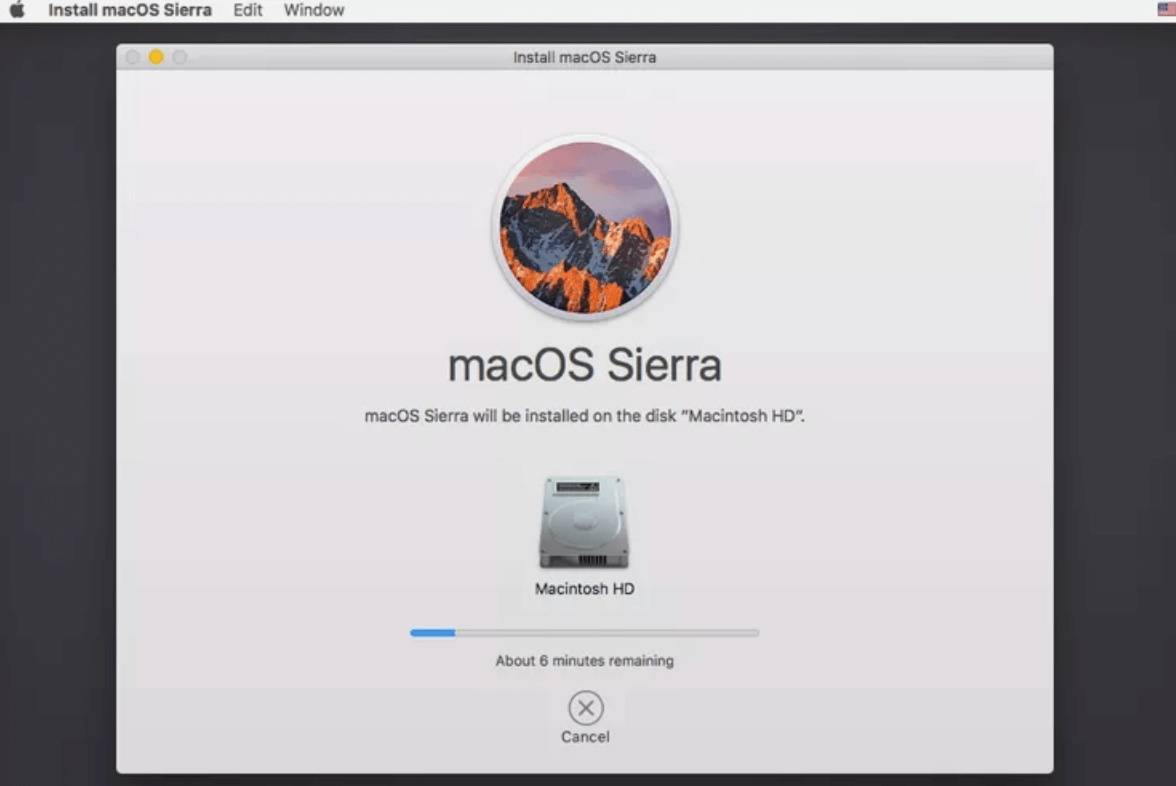Click the About 6 minutes remaining text

584,660
